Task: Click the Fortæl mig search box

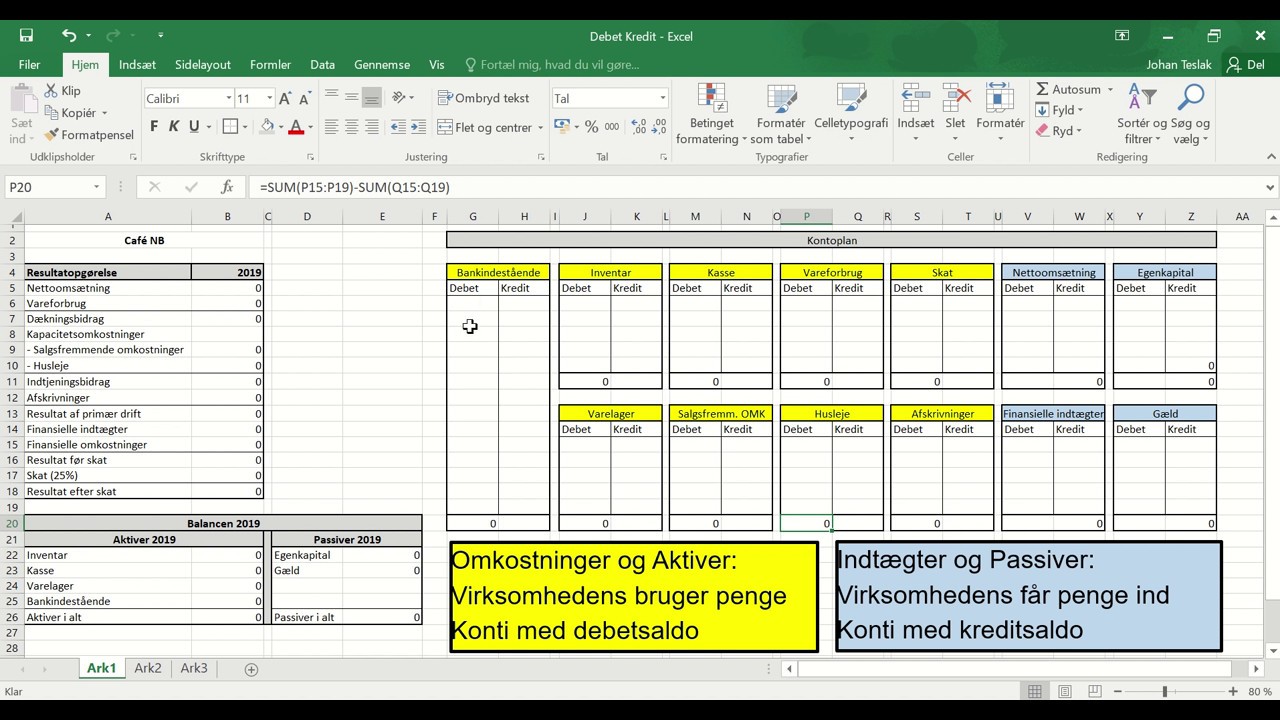Action: coord(552,64)
